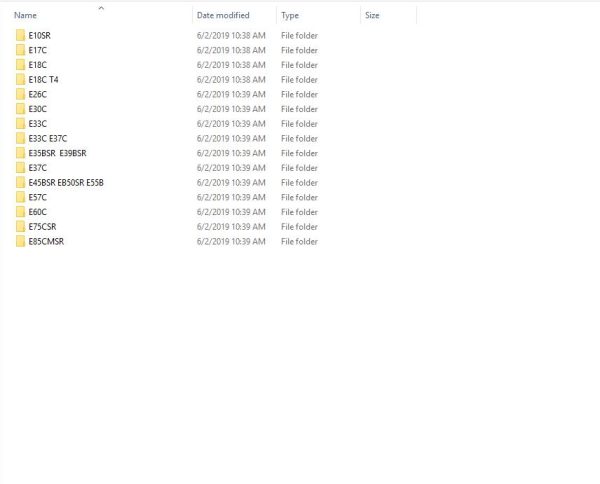Click the E57C folder icon

(21, 197)
